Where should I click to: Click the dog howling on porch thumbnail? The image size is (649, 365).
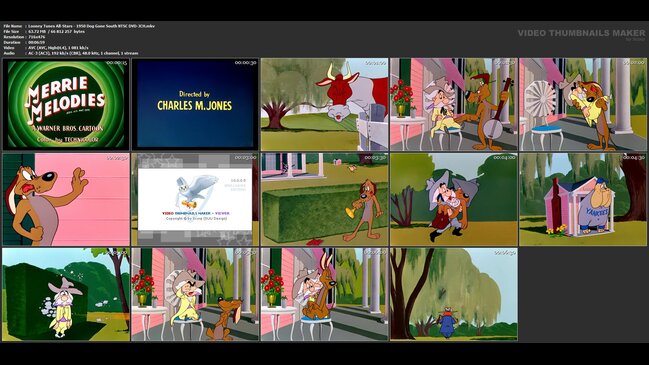point(195,294)
